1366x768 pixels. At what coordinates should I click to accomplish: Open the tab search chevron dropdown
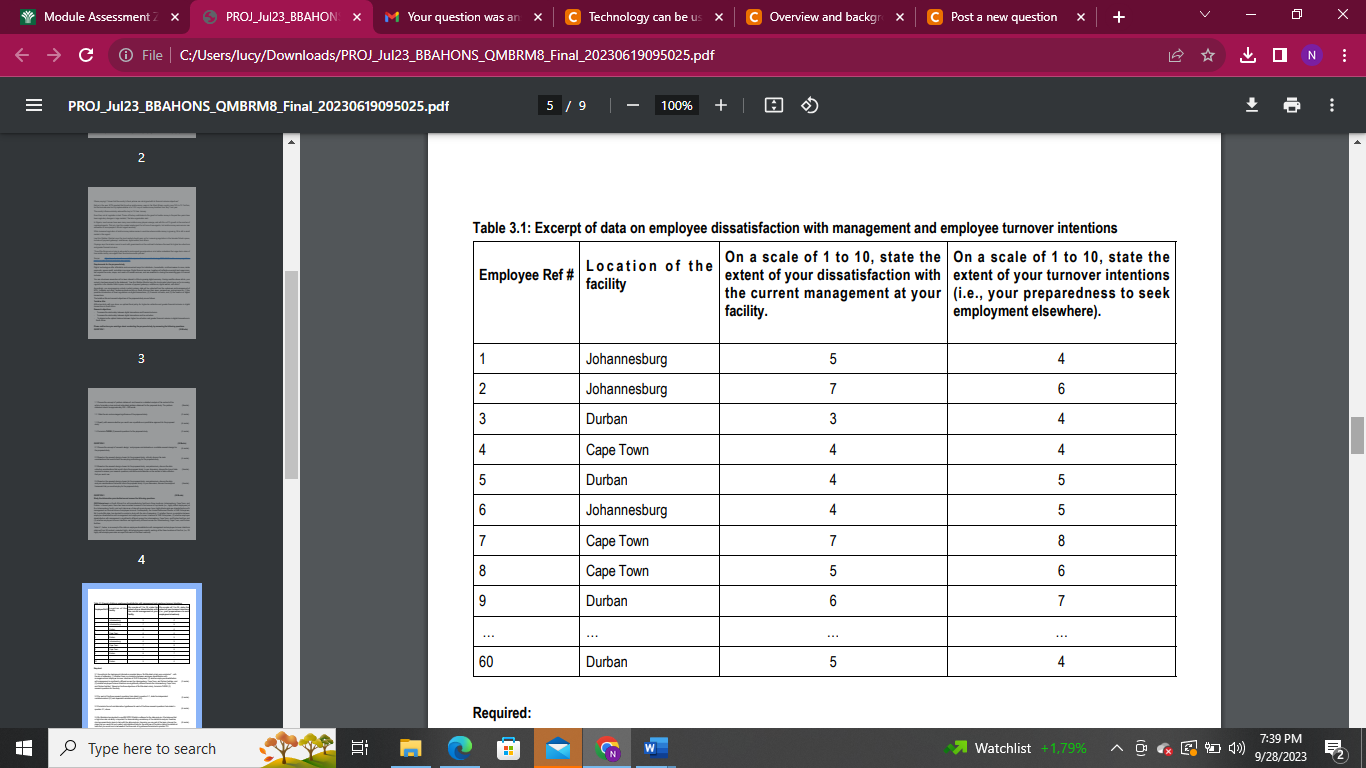[1202, 16]
